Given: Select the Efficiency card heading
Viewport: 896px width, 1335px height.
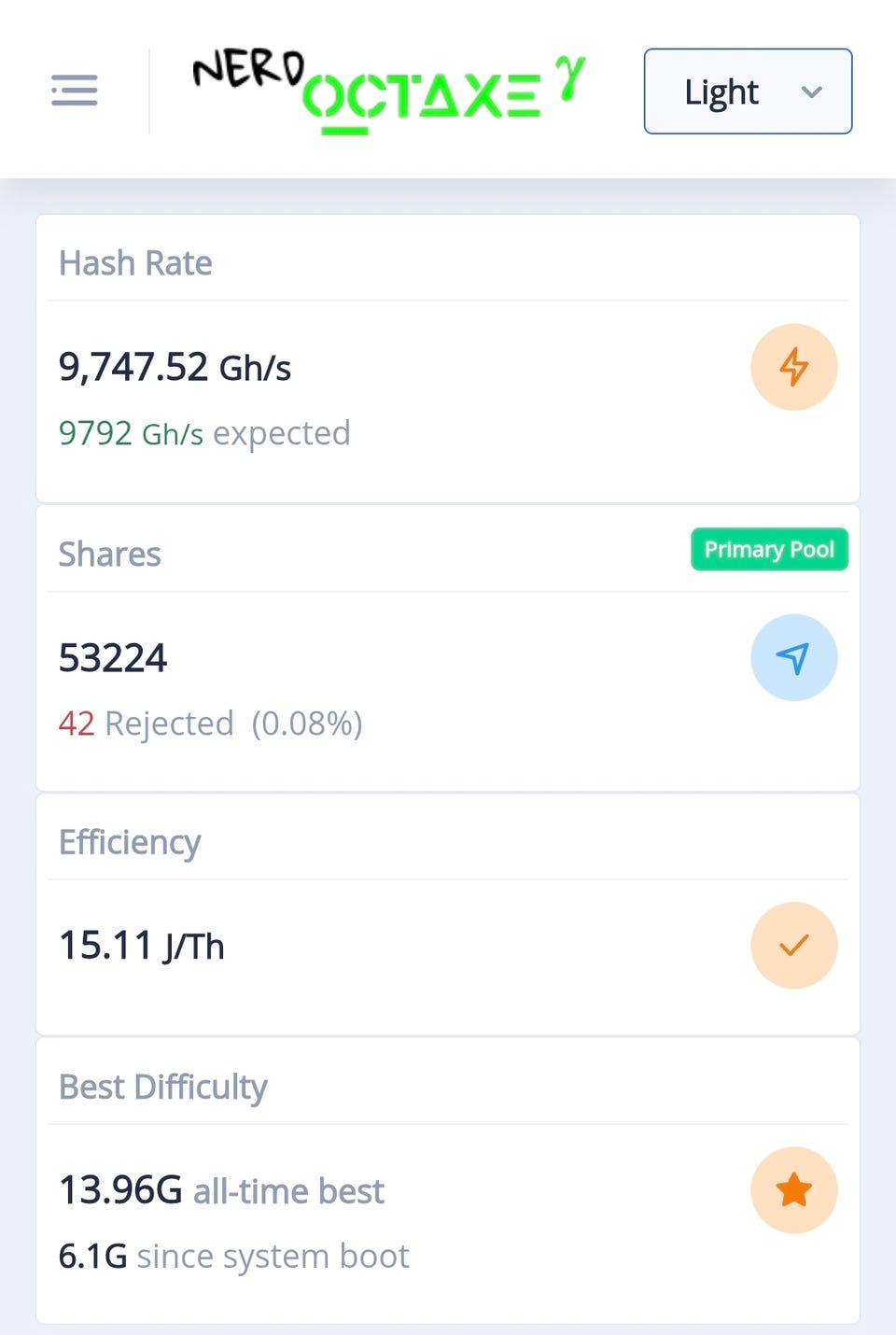Looking at the screenshot, I should pos(130,842).
